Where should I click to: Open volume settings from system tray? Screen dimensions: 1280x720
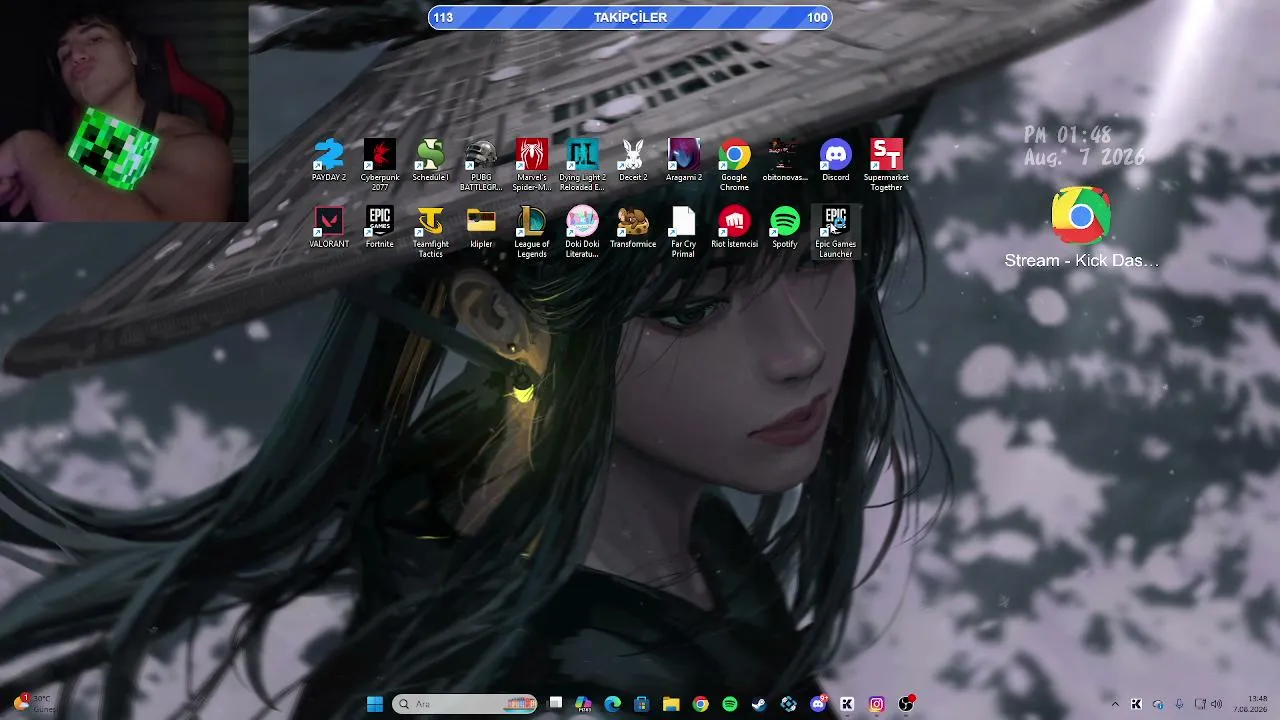(1217, 704)
